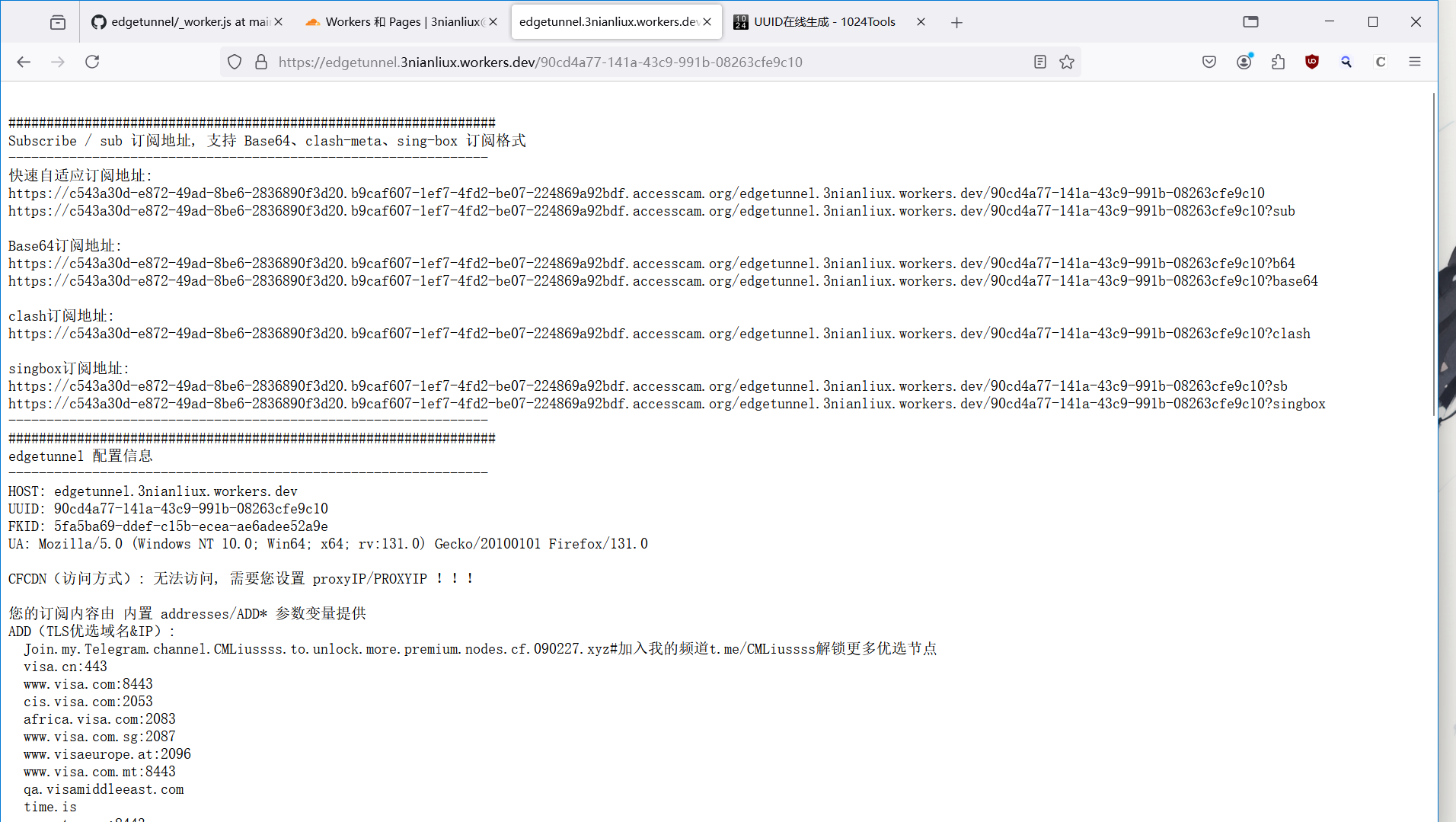Click the '您的订阅内容由 内置 addresses/ADD*' line
The image size is (1456, 822).
tap(187, 614)
